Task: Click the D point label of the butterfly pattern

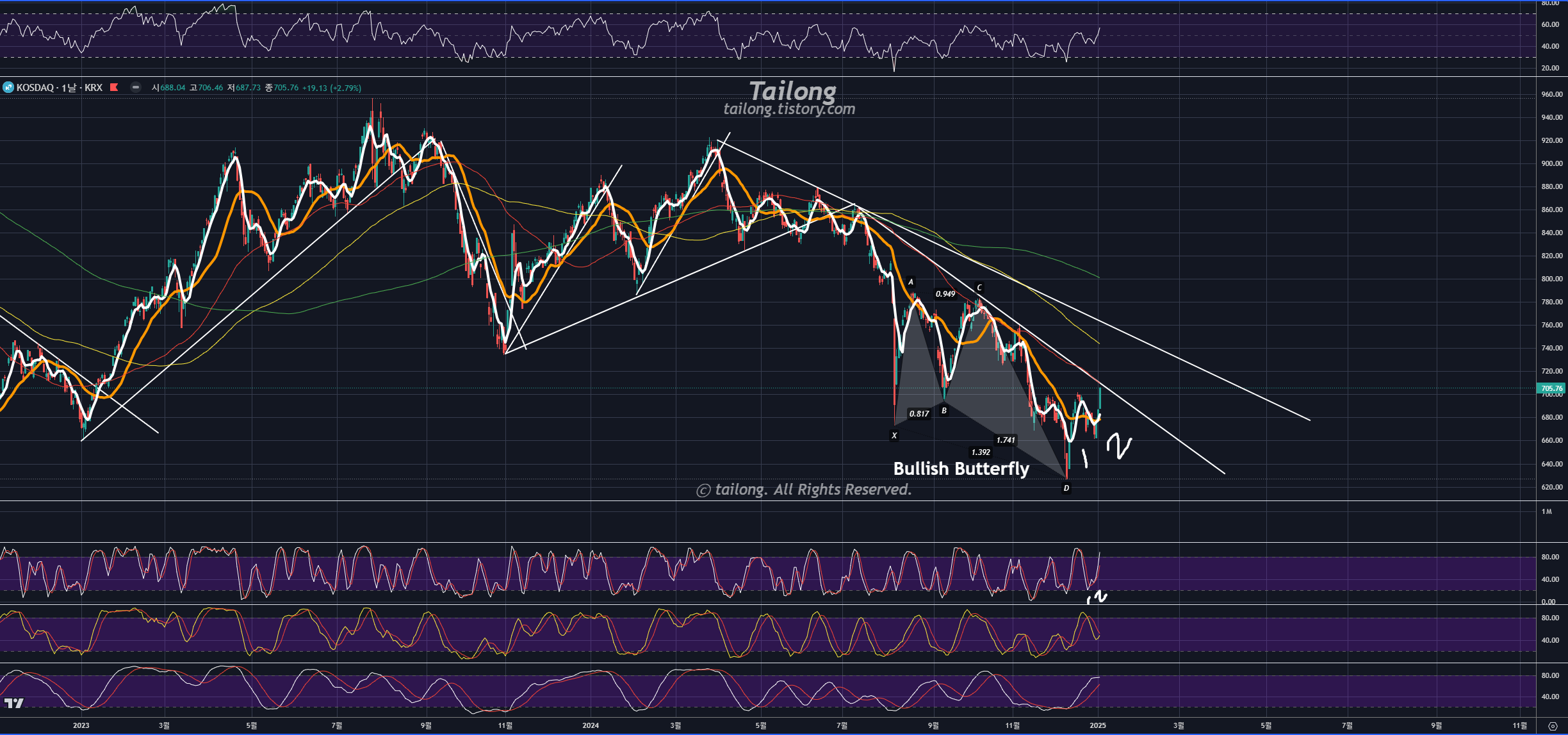Action: [1066, 488]
